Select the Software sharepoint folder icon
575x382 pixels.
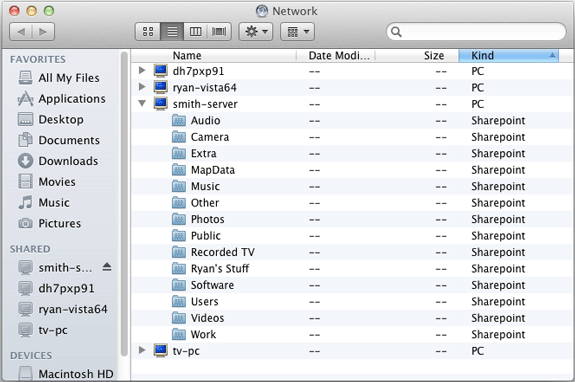click(x=179, y=285)
